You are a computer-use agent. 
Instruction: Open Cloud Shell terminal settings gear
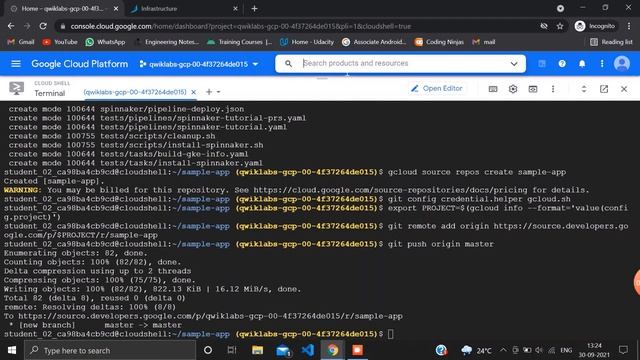click(x=513, y=89)
